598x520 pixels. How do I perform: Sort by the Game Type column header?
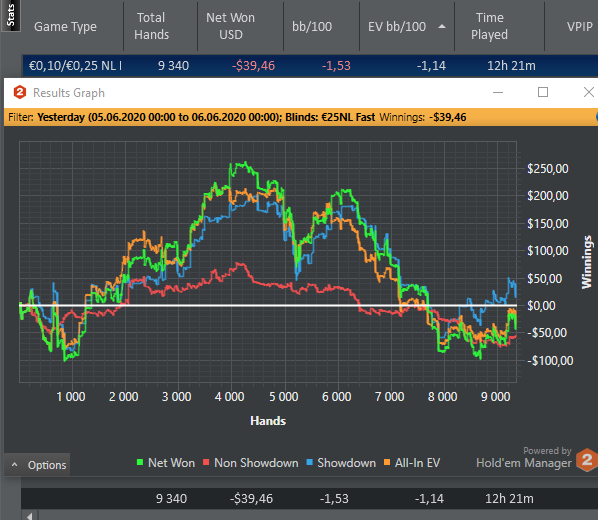[x=65, y=26]
